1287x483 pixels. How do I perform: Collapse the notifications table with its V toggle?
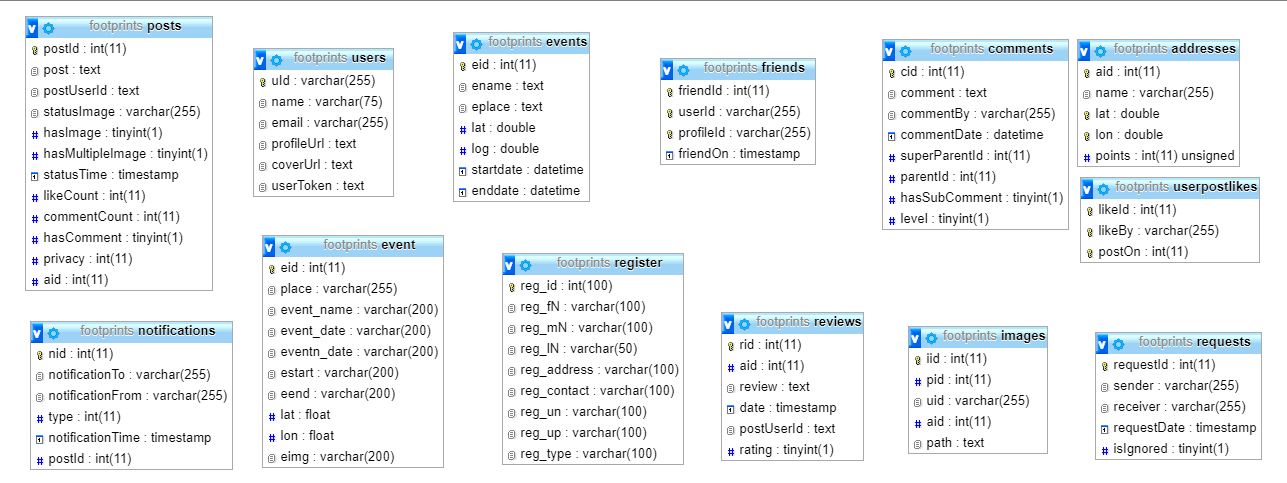click(37, 332)
